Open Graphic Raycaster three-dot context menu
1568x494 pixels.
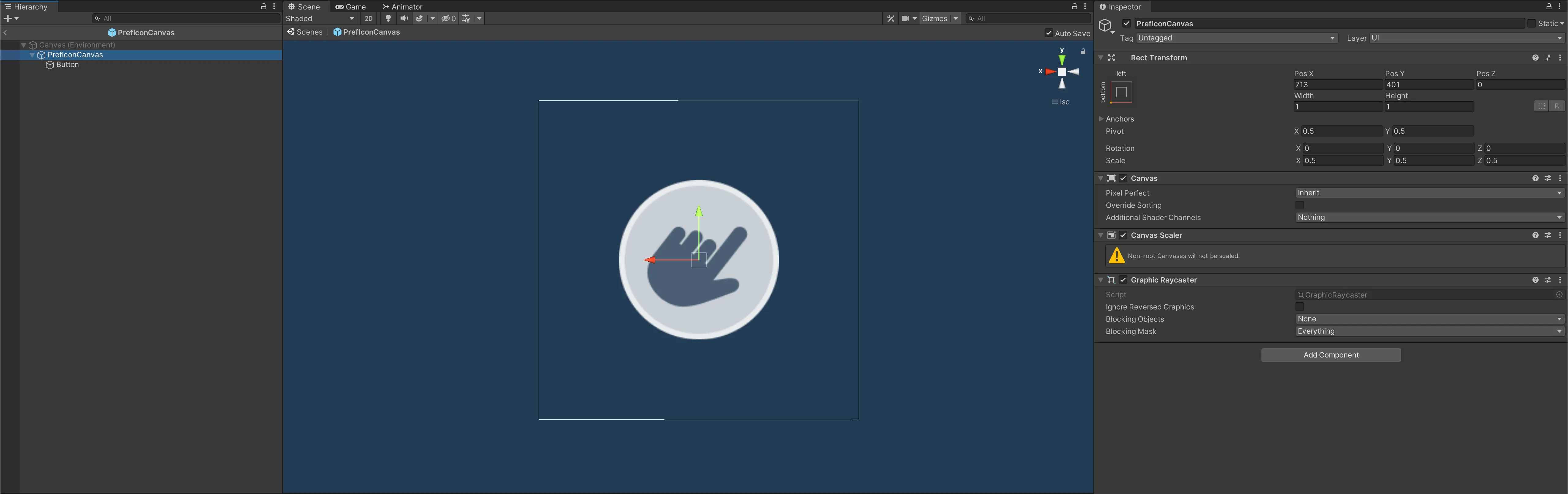pos(1560,280)
